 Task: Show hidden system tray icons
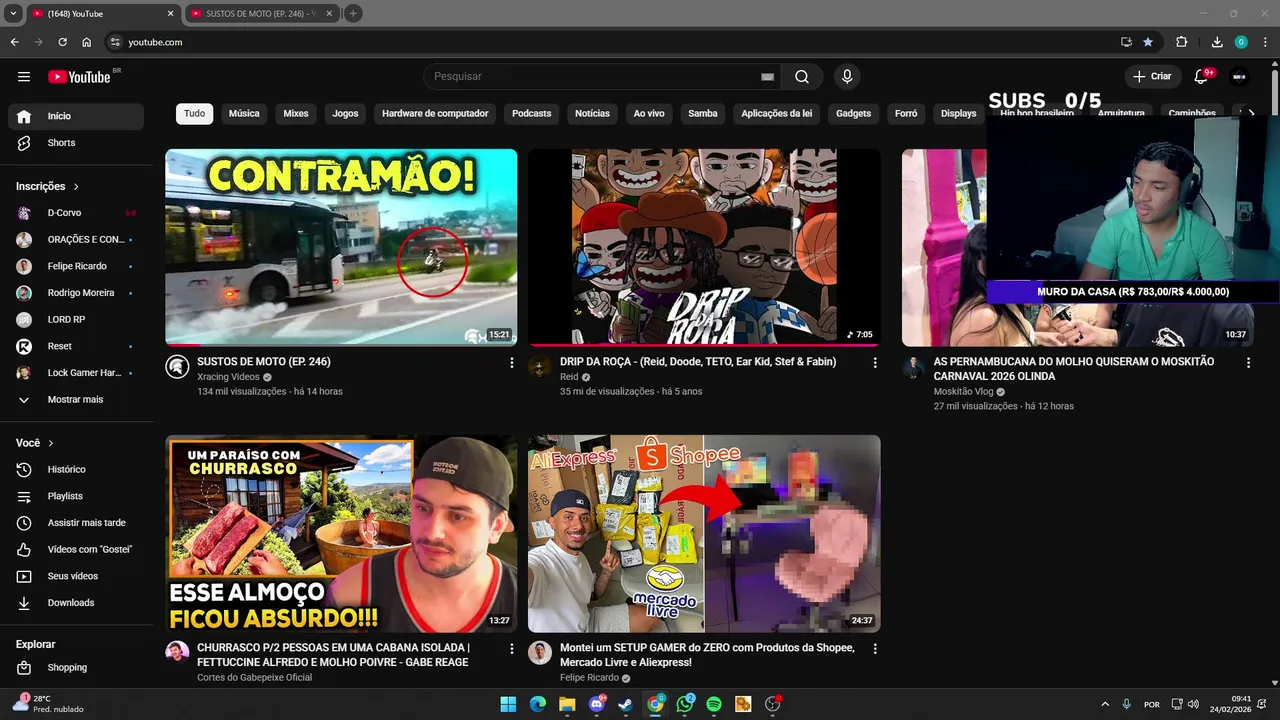[1105, 704]
